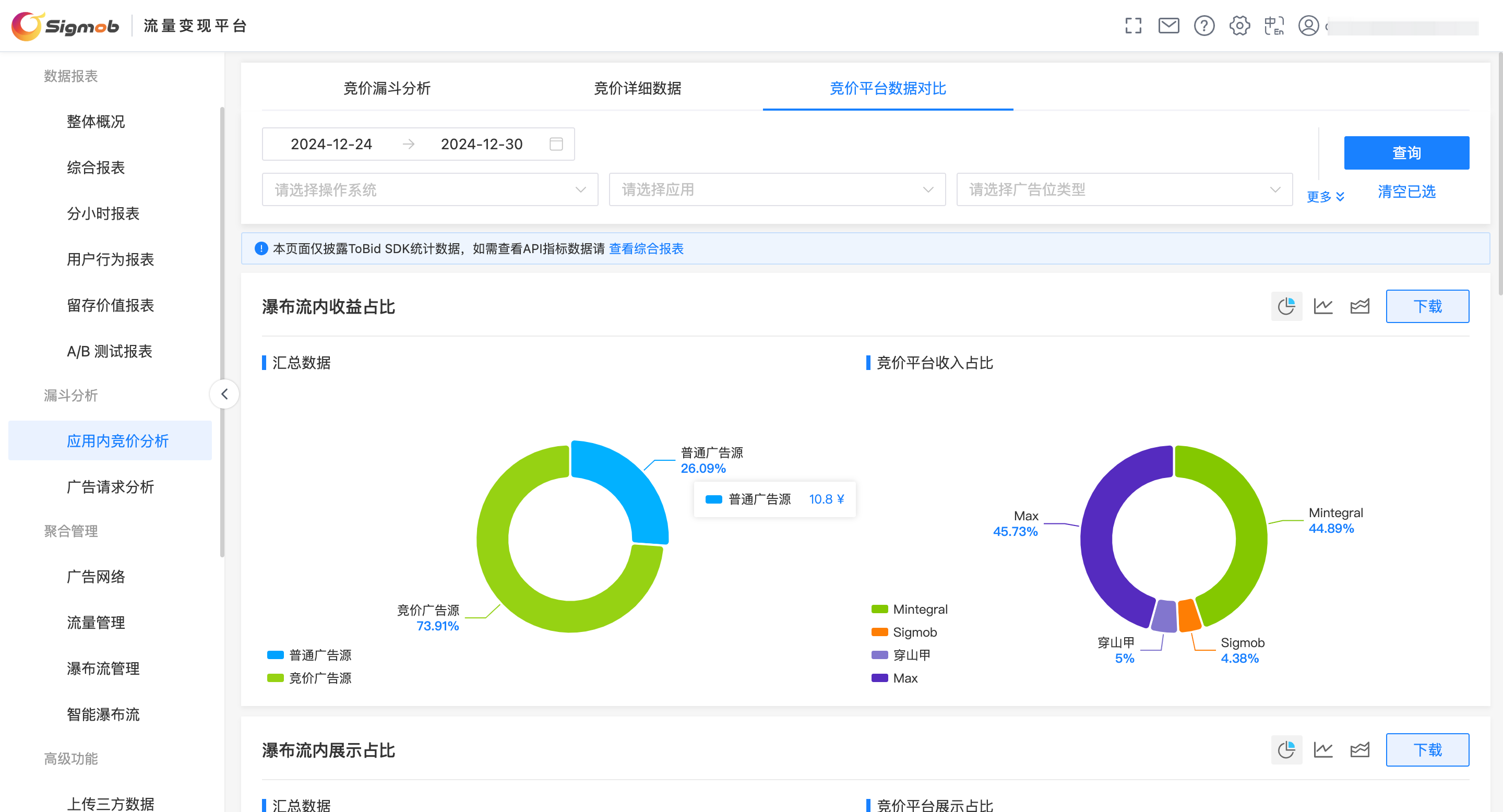
Task: Open 广告请求分析 in the sidebar
Action: pyautogui.click(x=110, y=486)
